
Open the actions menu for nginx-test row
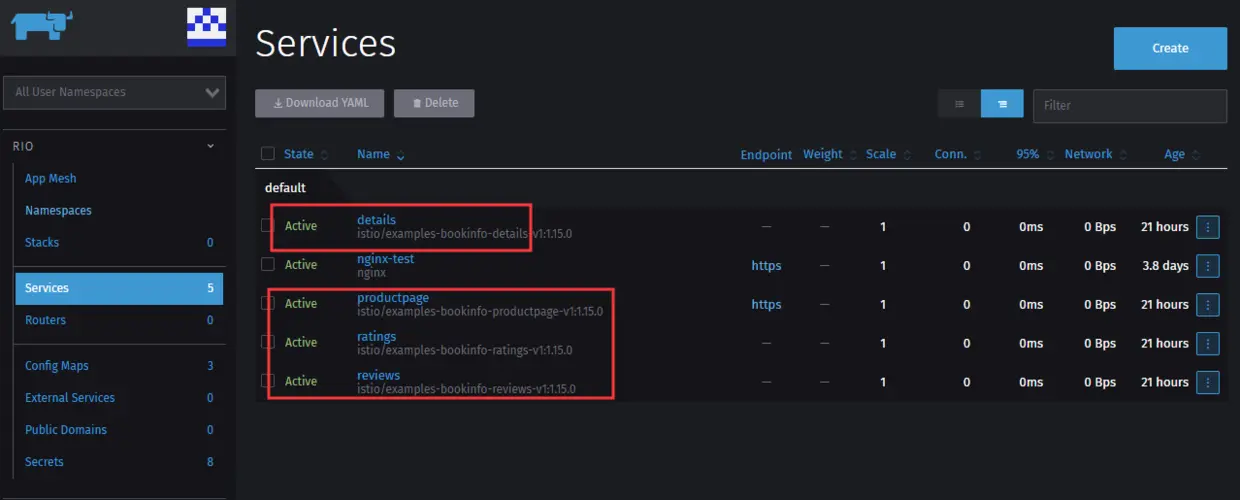pyautogui.click(x=1208, y=266)
